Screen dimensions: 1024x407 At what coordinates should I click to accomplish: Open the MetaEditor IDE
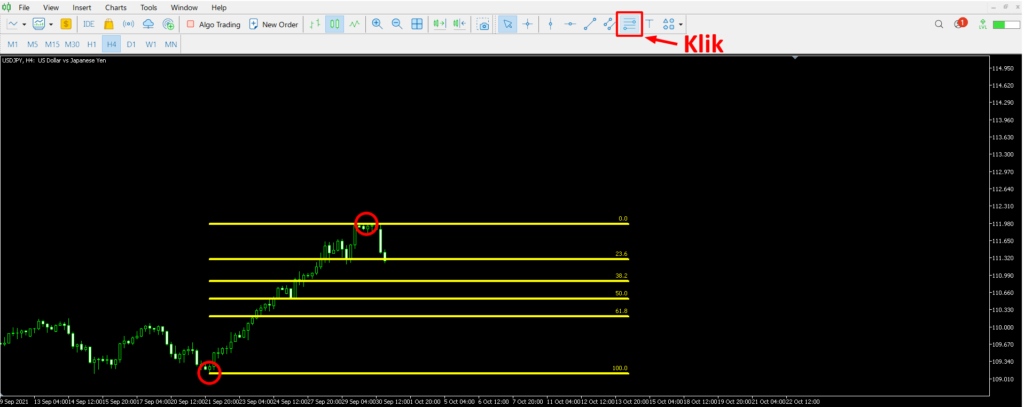[x=89, y=23]
